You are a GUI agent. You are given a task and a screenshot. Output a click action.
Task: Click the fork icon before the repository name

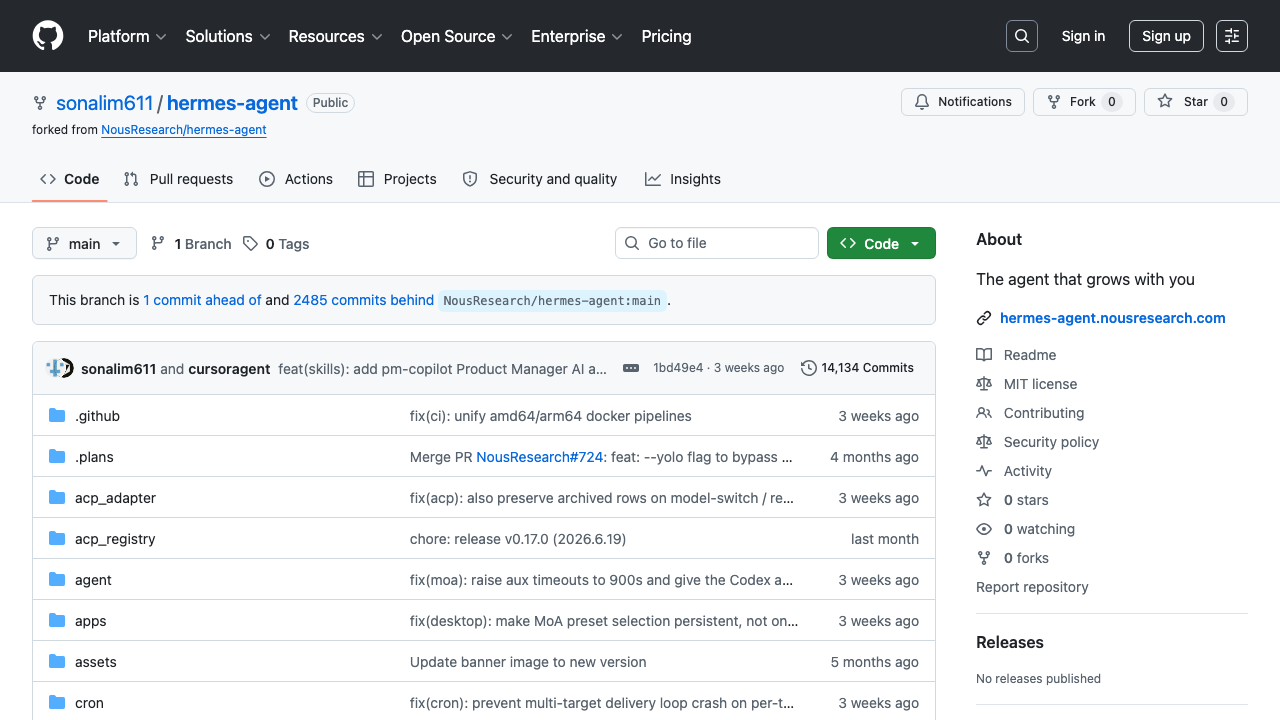[40, 103]
